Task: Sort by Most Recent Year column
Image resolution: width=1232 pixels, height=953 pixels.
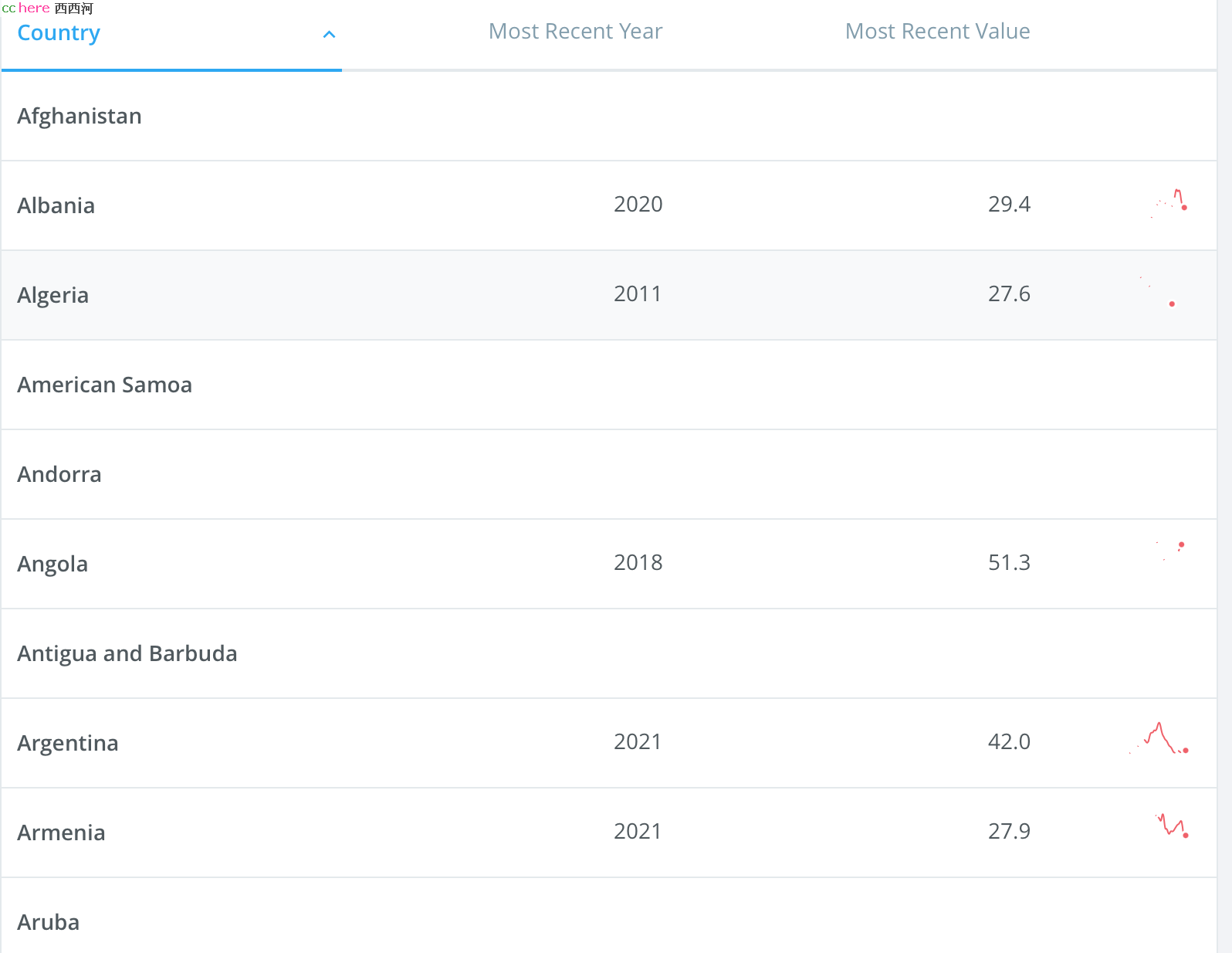Action: [575, 32]
